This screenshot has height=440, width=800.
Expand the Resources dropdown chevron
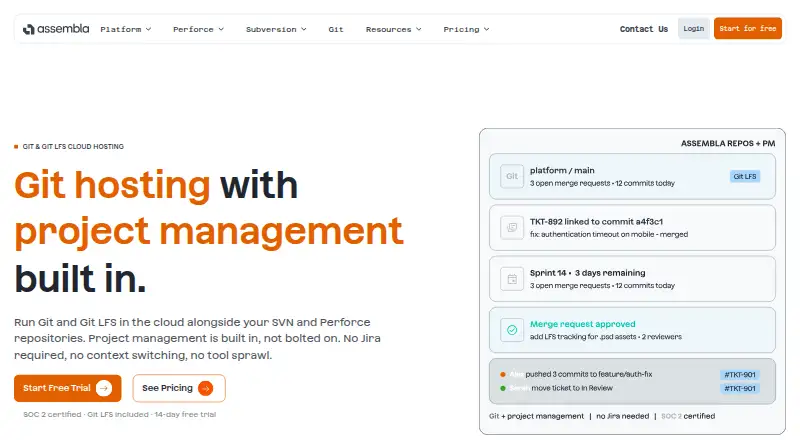click(x=418, y=29)
